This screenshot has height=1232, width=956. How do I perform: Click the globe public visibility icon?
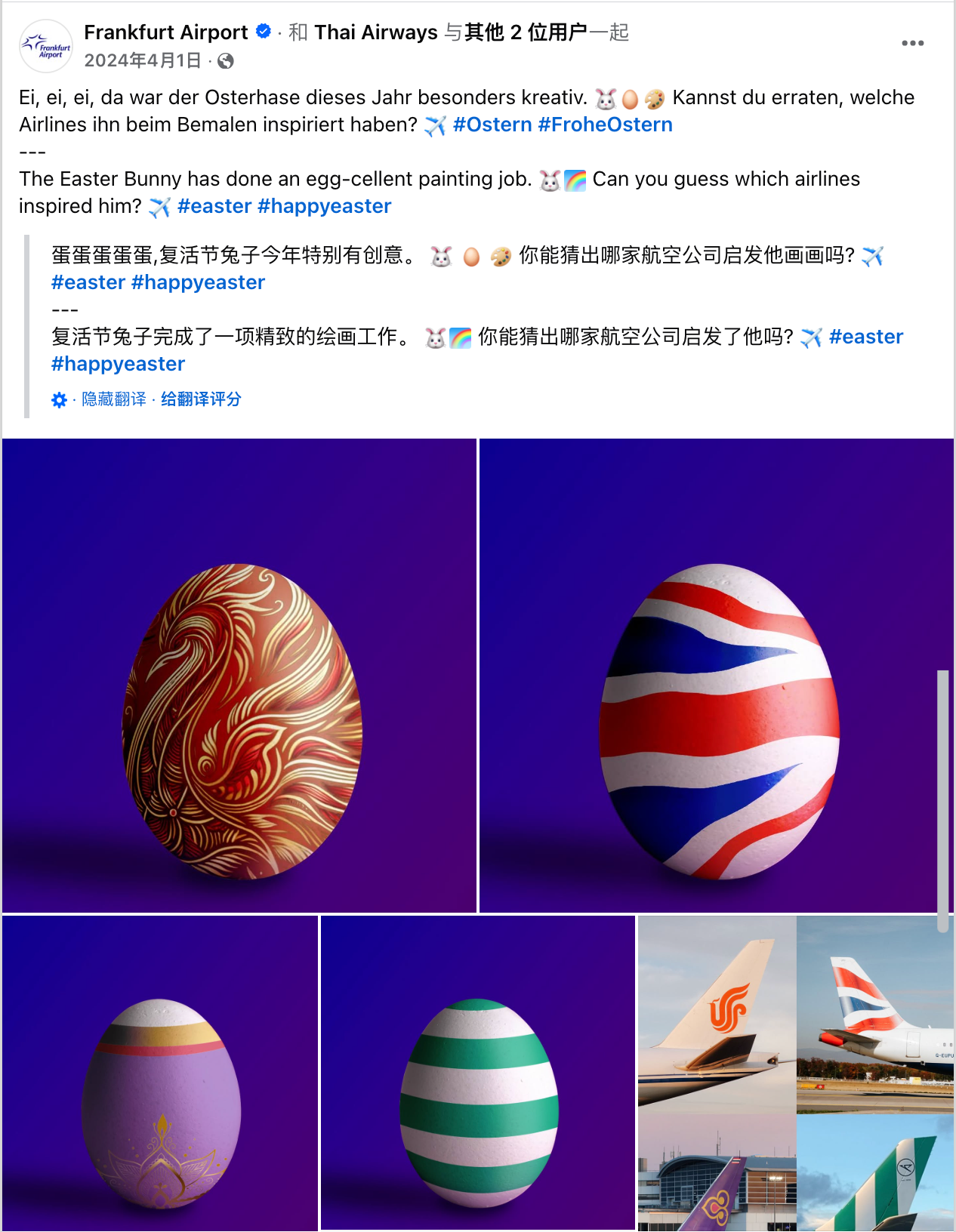(x=225, y=61)
